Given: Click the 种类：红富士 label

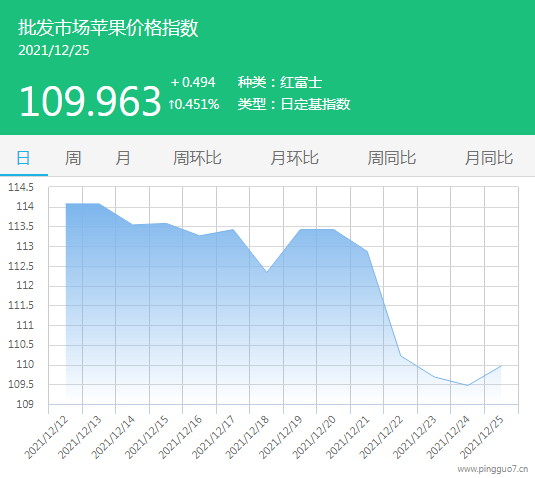Looking at the screenshot, I should (x=280, y=83).
